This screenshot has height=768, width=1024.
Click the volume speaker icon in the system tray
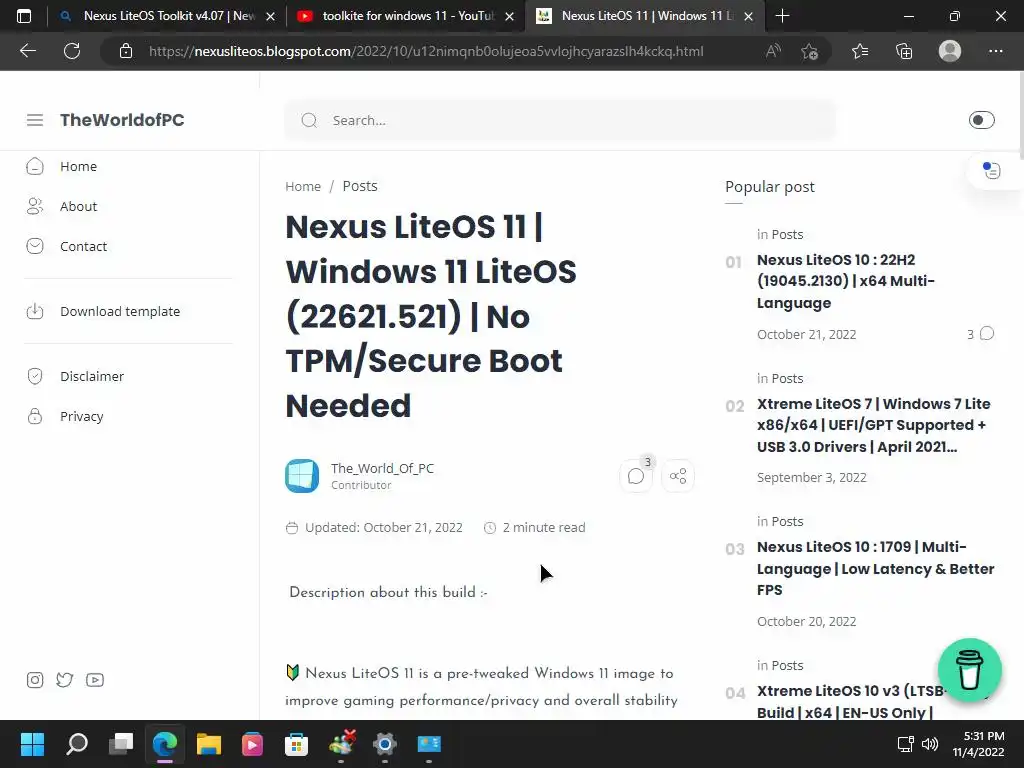[930, 744]
